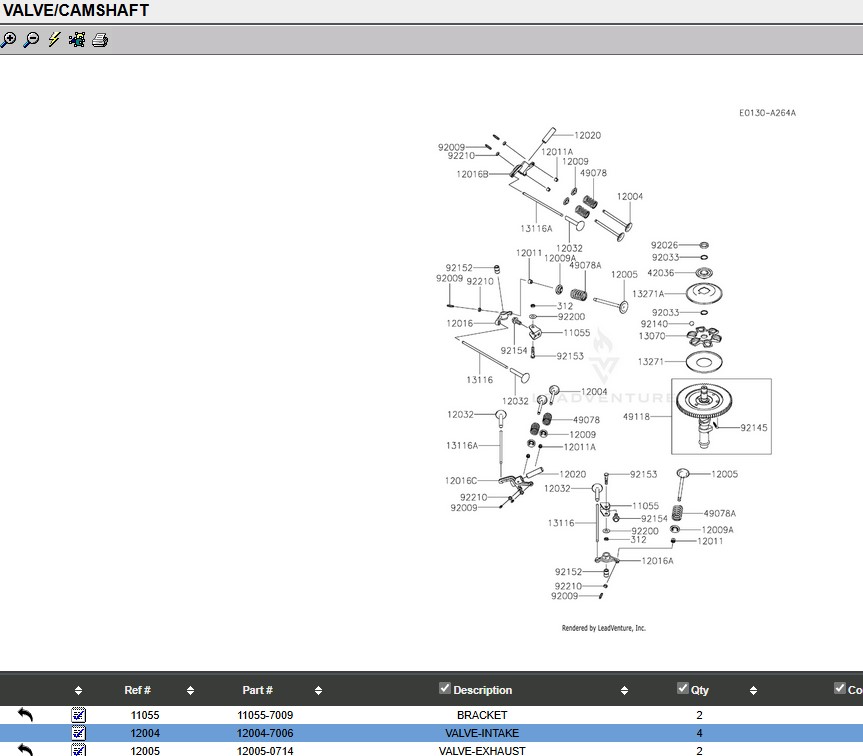Select part number 12004-7006
This screenshot has height=756, width=863.
pyautogui.click(x=265, y=733)
